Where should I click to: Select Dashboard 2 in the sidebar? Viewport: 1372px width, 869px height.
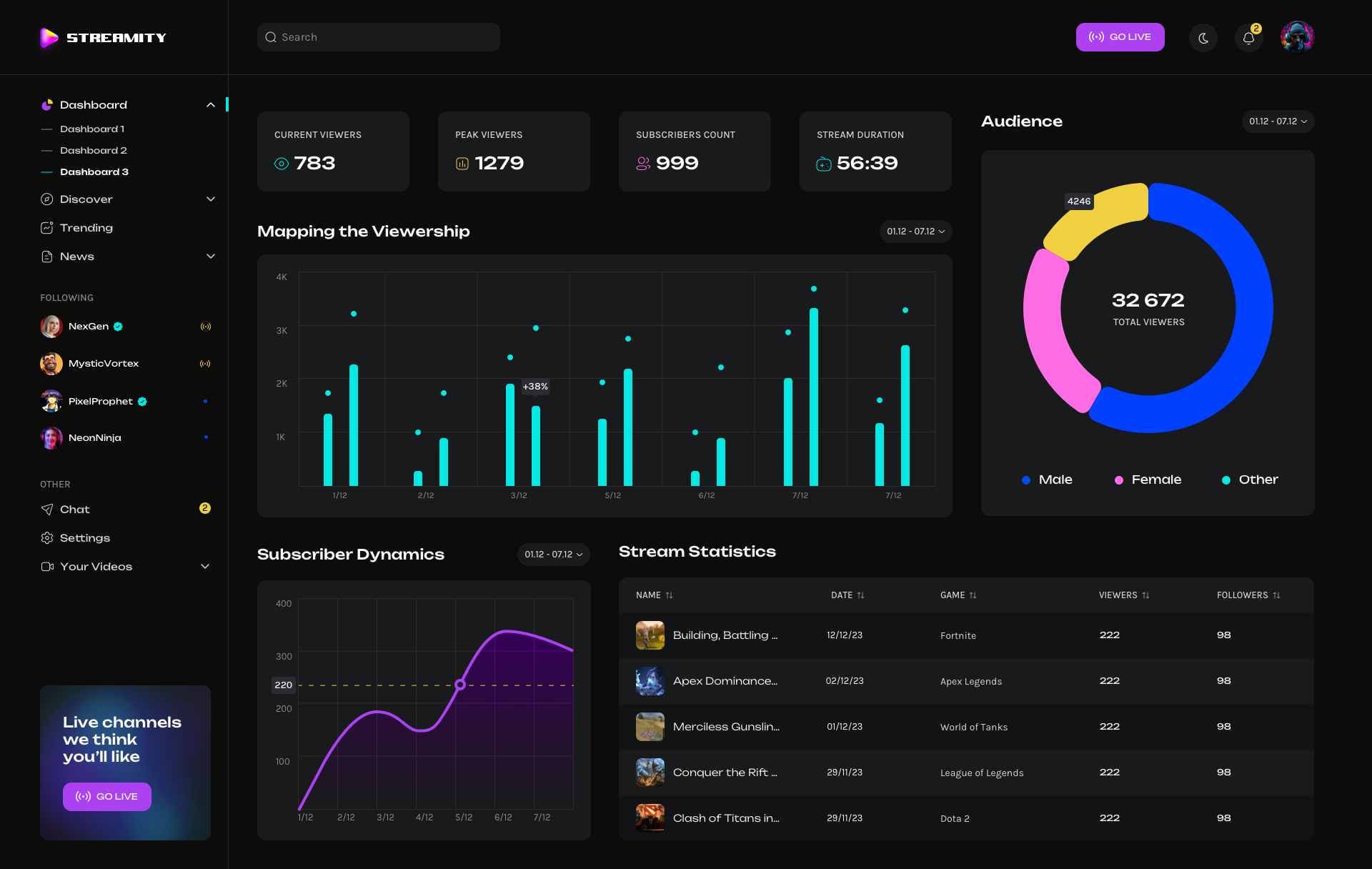[x=94, y=150]
